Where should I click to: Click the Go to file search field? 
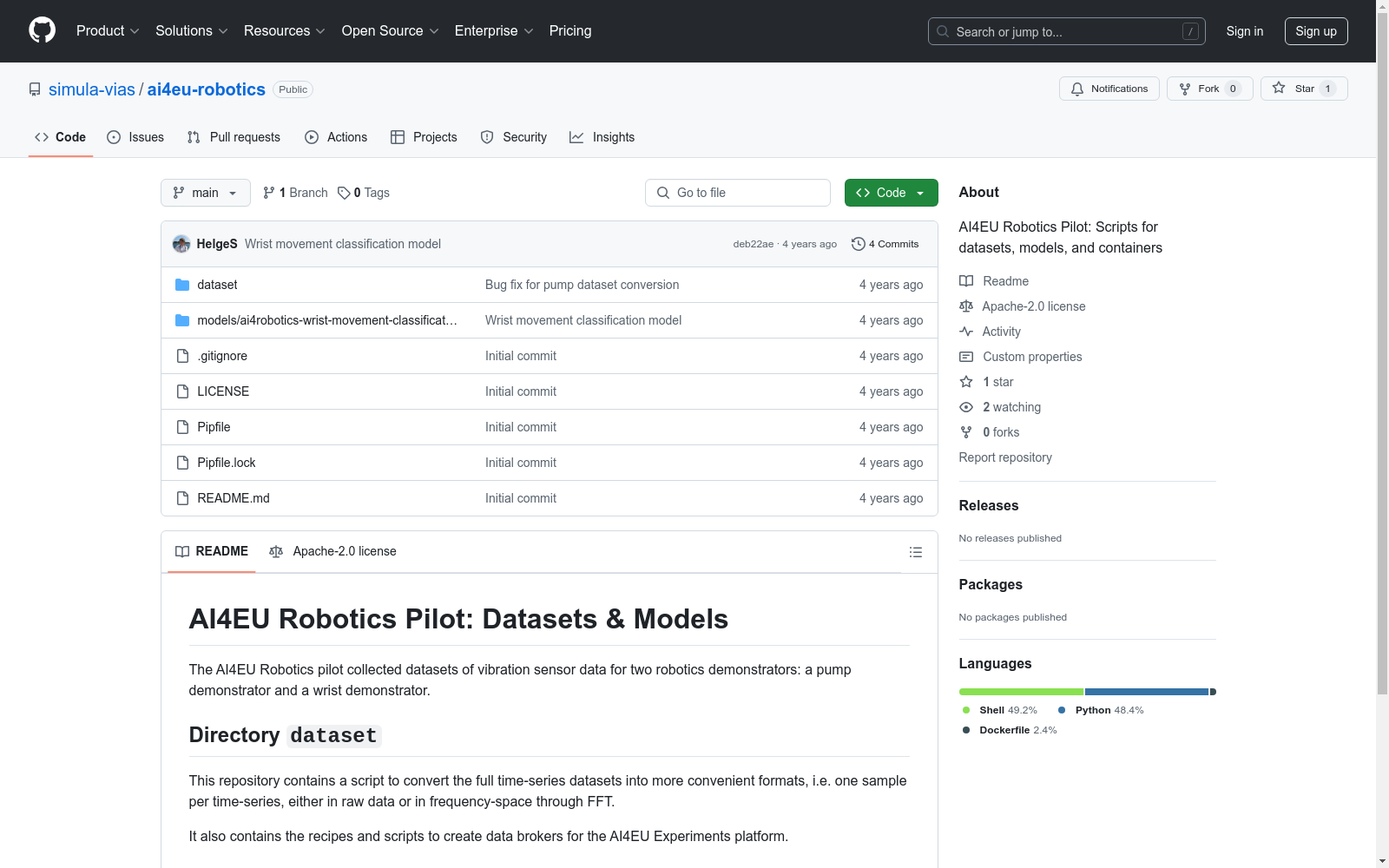pyautogui.click(x=738, y=193)
